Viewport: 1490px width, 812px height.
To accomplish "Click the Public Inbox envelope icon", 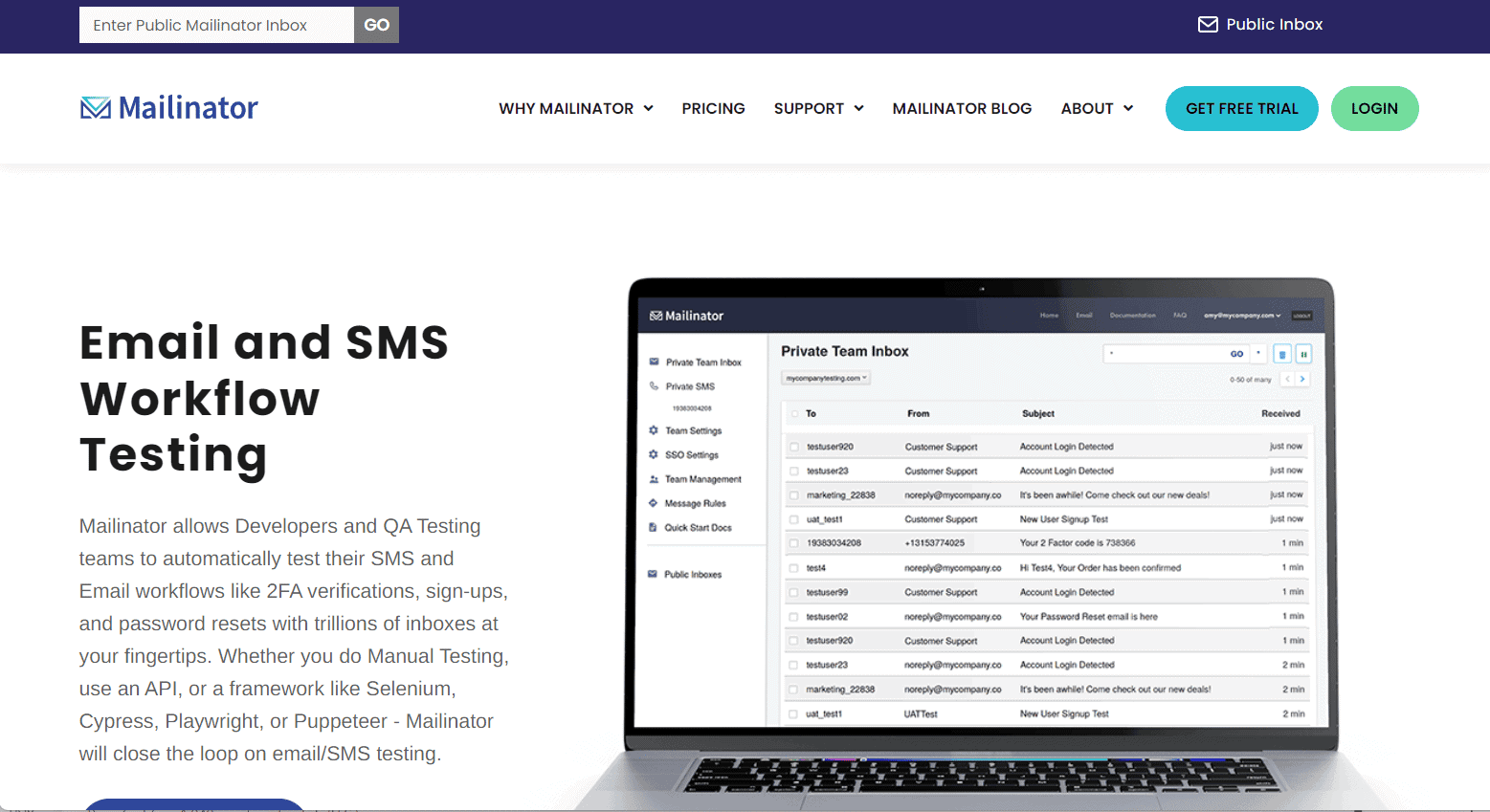I will (1208, 25).
